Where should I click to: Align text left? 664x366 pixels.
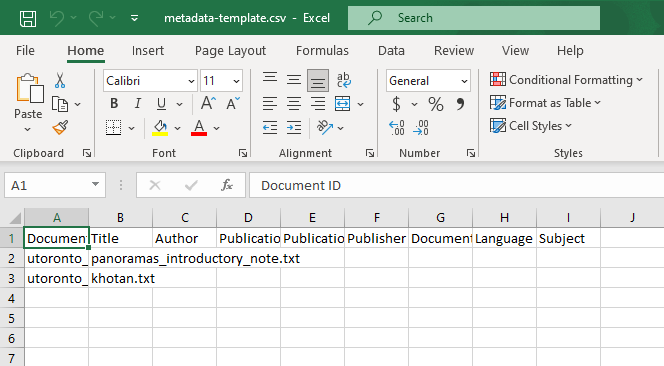tap(270, 104)
